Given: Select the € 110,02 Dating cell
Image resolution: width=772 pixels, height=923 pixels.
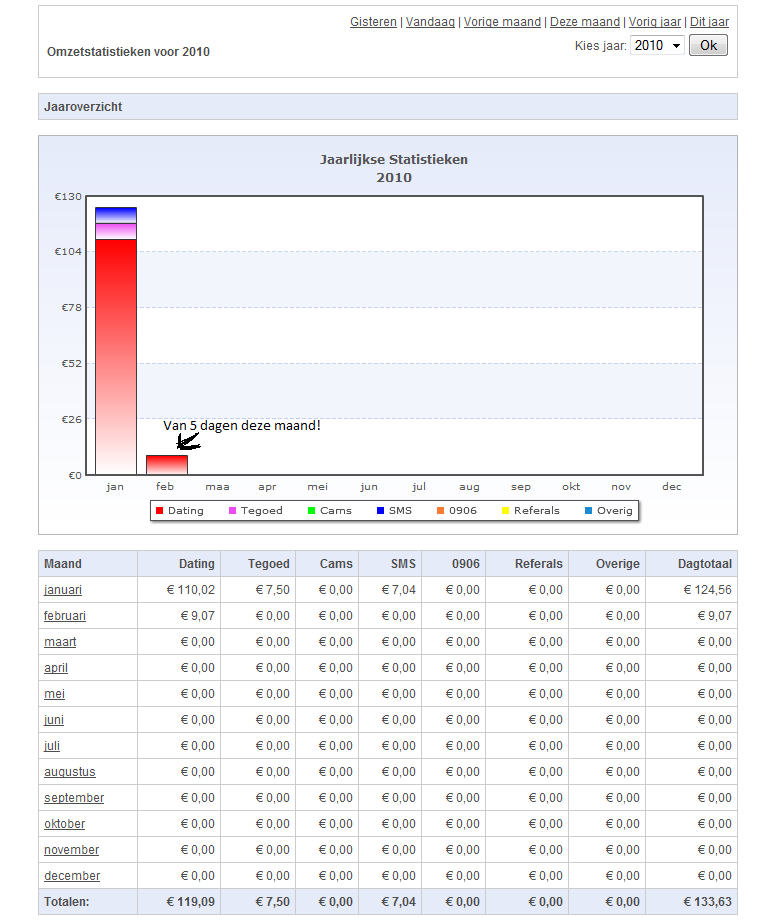Looking at the screenshot, I should [179, 590].
